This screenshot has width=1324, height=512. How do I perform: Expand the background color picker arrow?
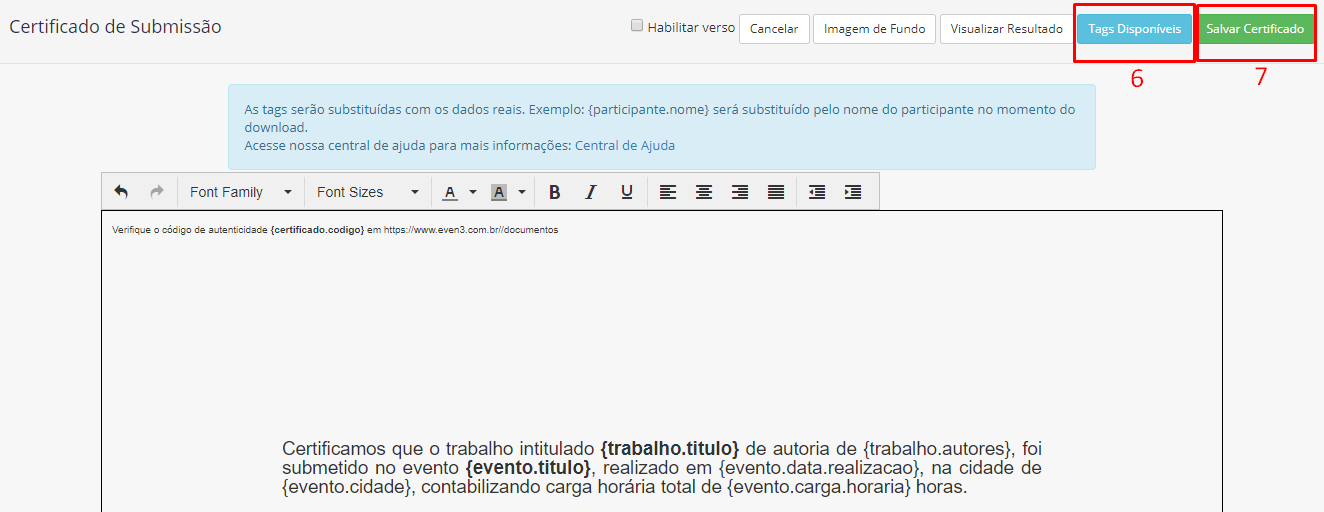point(522,192)
